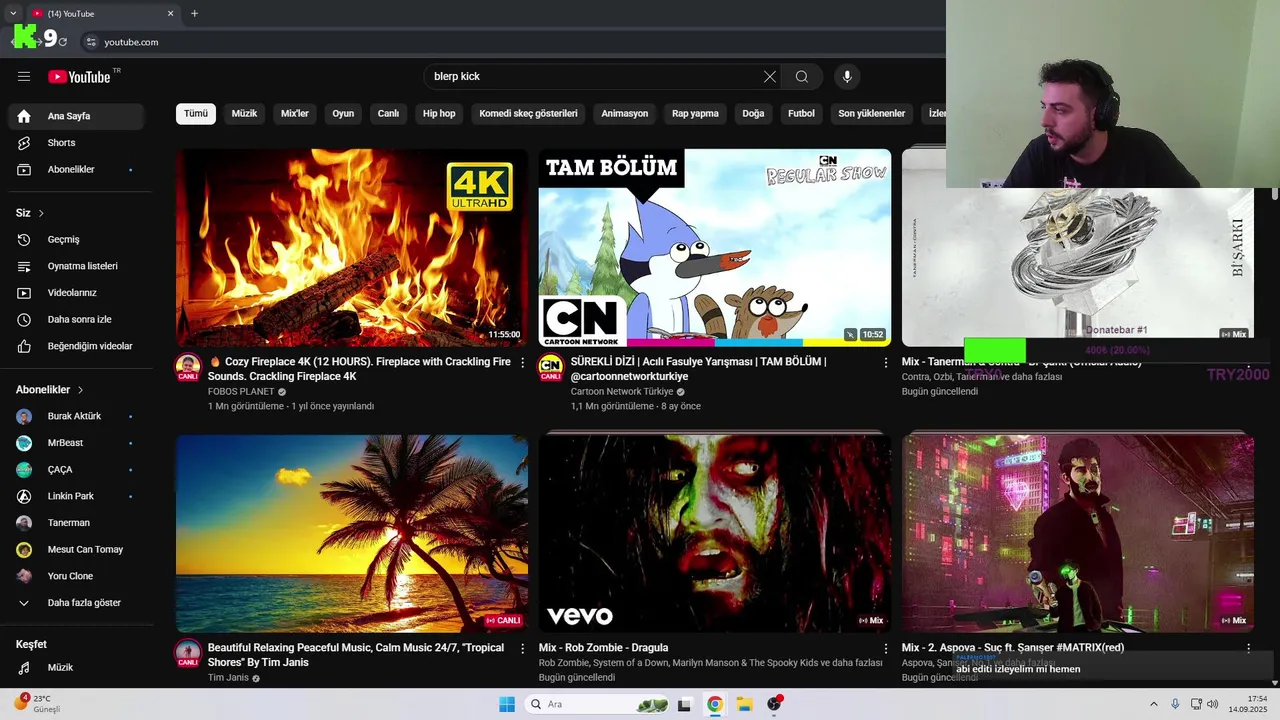
Task: Open Abonelikler in the sidebar
Action: click(77, 170)
